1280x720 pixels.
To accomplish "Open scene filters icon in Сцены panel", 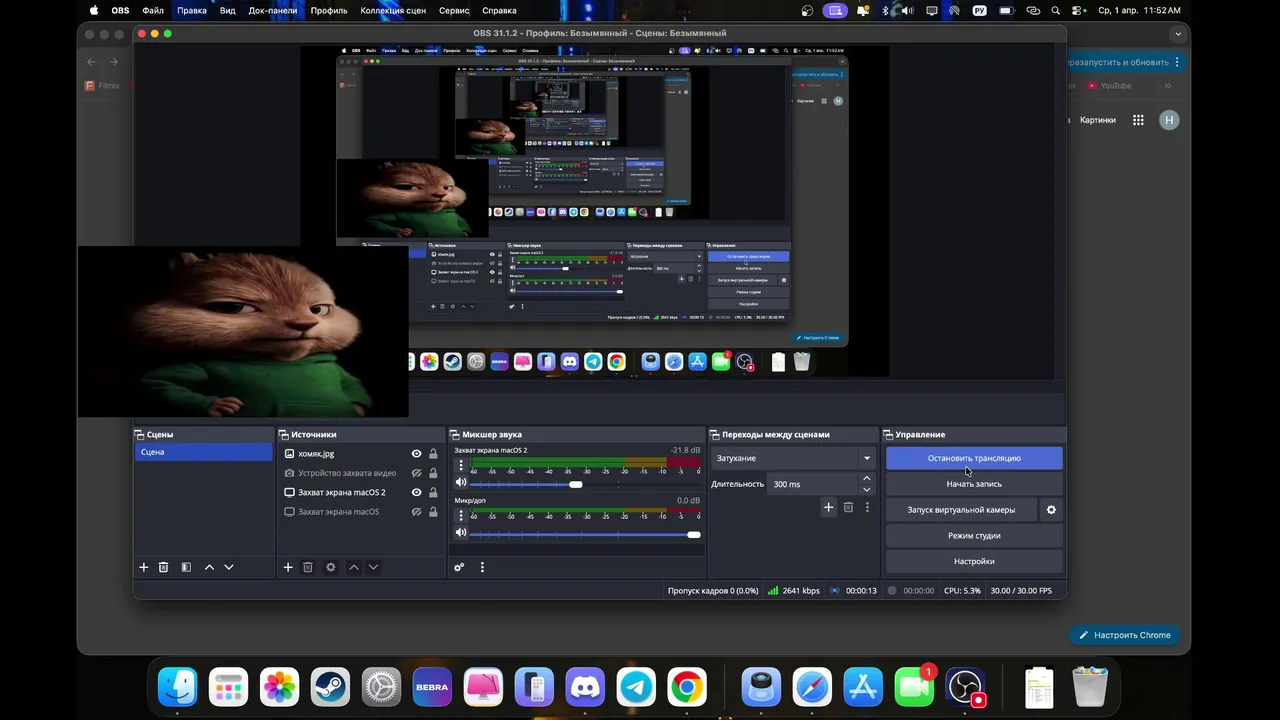I will pos(186,567).
